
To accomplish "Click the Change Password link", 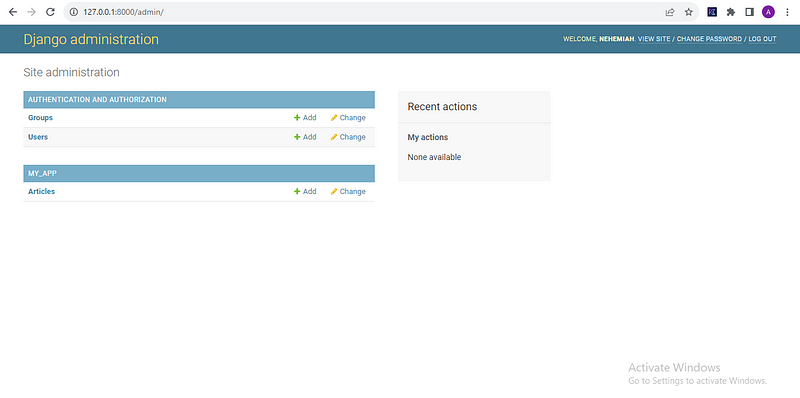I will pos(709,39).
